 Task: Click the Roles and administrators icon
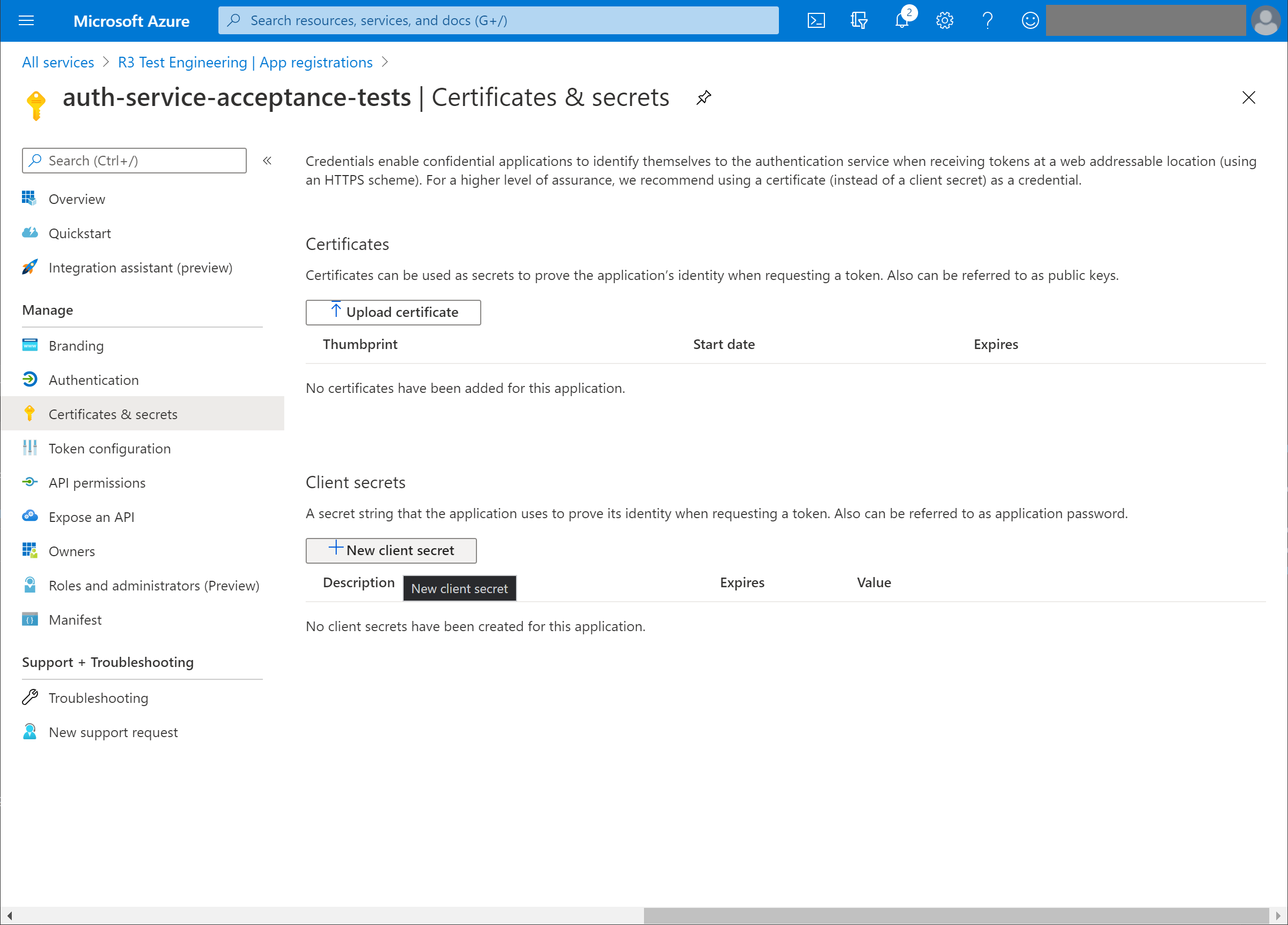click(x=29, y=585)
